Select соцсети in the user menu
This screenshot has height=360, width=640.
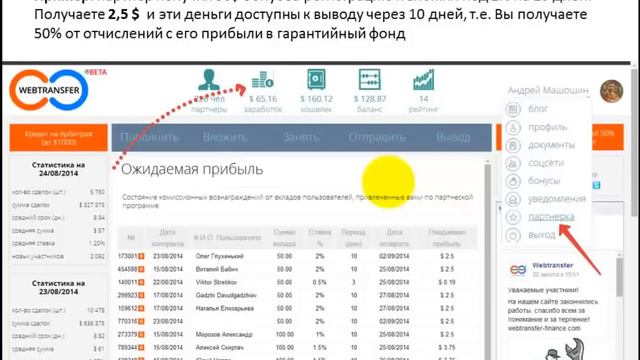546,163
